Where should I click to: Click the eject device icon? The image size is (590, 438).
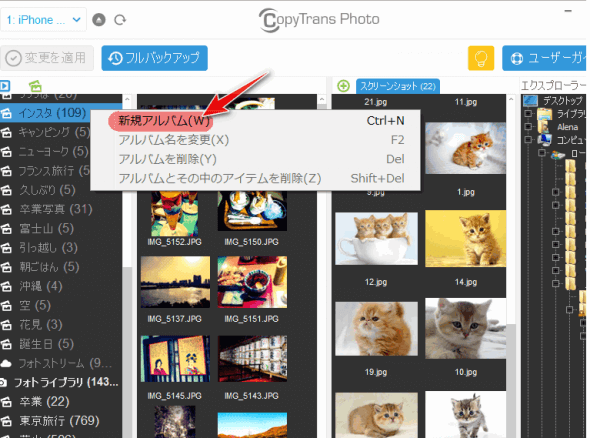pos(99,20)
